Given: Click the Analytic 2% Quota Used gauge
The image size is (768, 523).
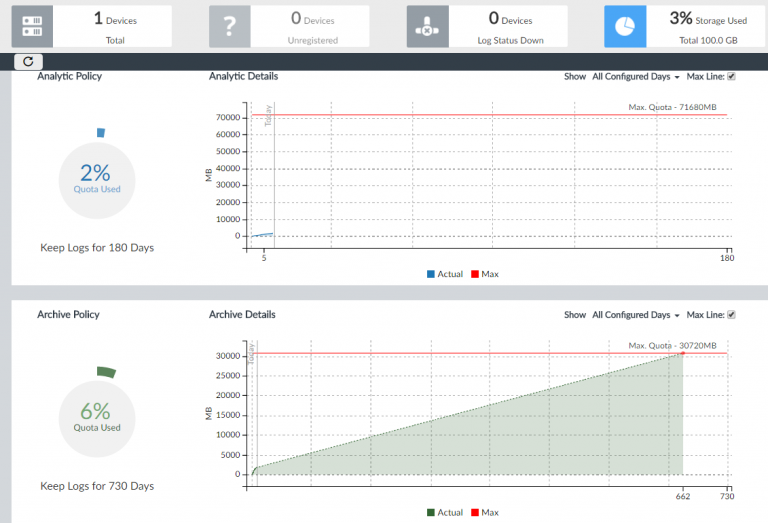Looking at the screenshot, I should pos(97,180).
